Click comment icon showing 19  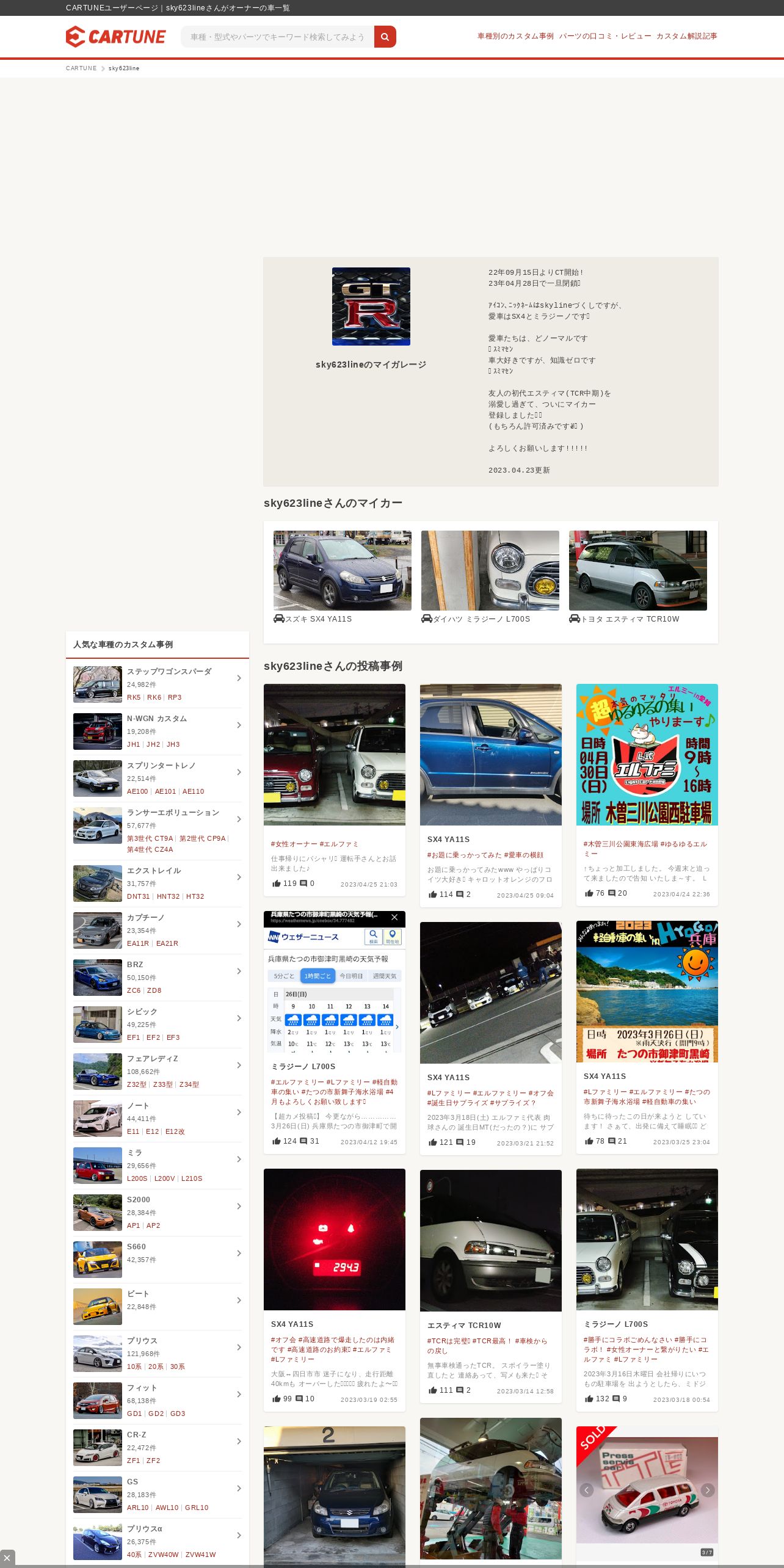[x=460, y=1142]
